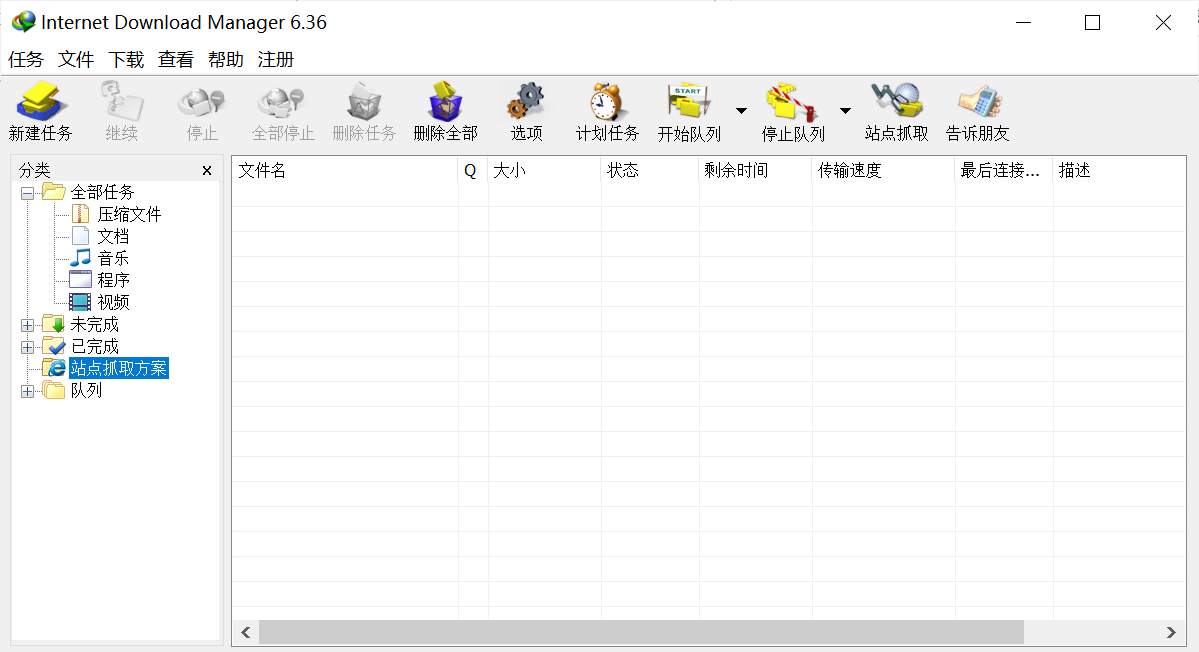Click the 站点抓取方案 browser folder icon

pyautogui.click(x=54, y=368)
